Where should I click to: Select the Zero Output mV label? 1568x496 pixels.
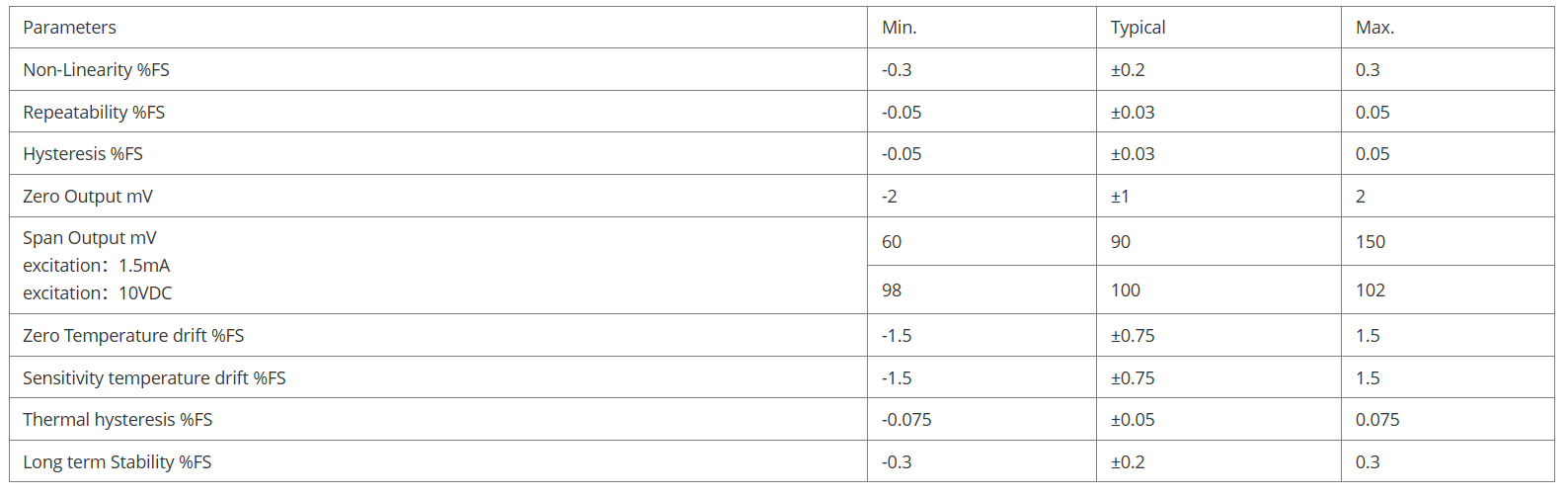pyautogui.click(x=88, y=197)
